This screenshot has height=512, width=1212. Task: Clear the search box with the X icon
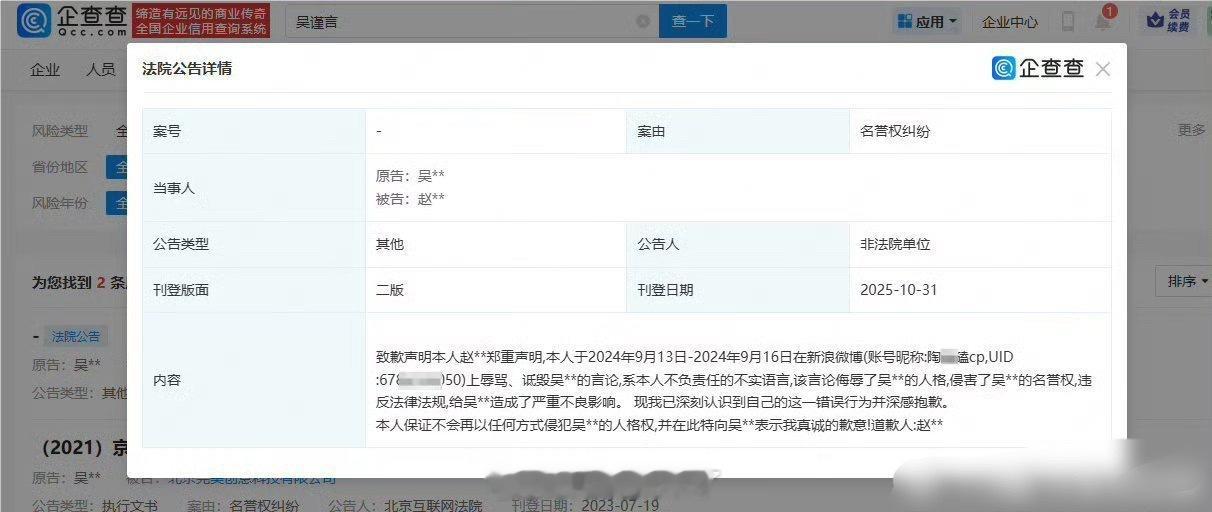642,21
